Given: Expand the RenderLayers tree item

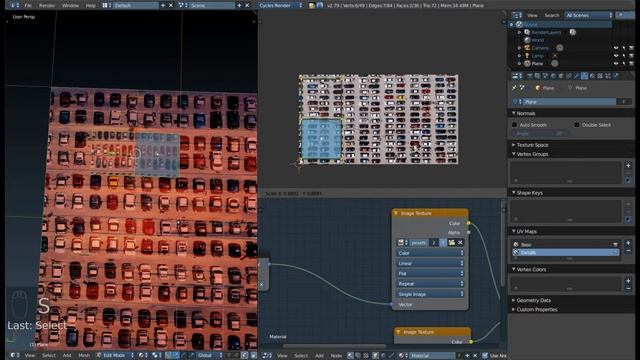Looking at the screenshot, I should tap(519, 32).
